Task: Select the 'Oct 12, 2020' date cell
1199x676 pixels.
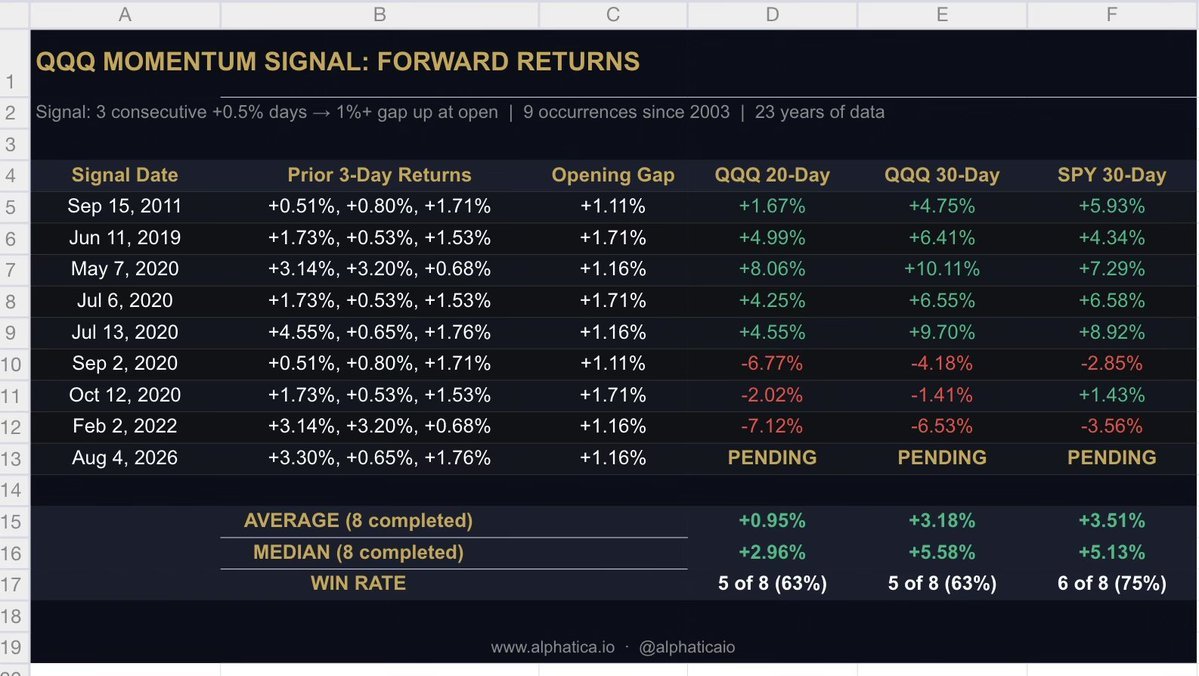Action: point(125,395)
